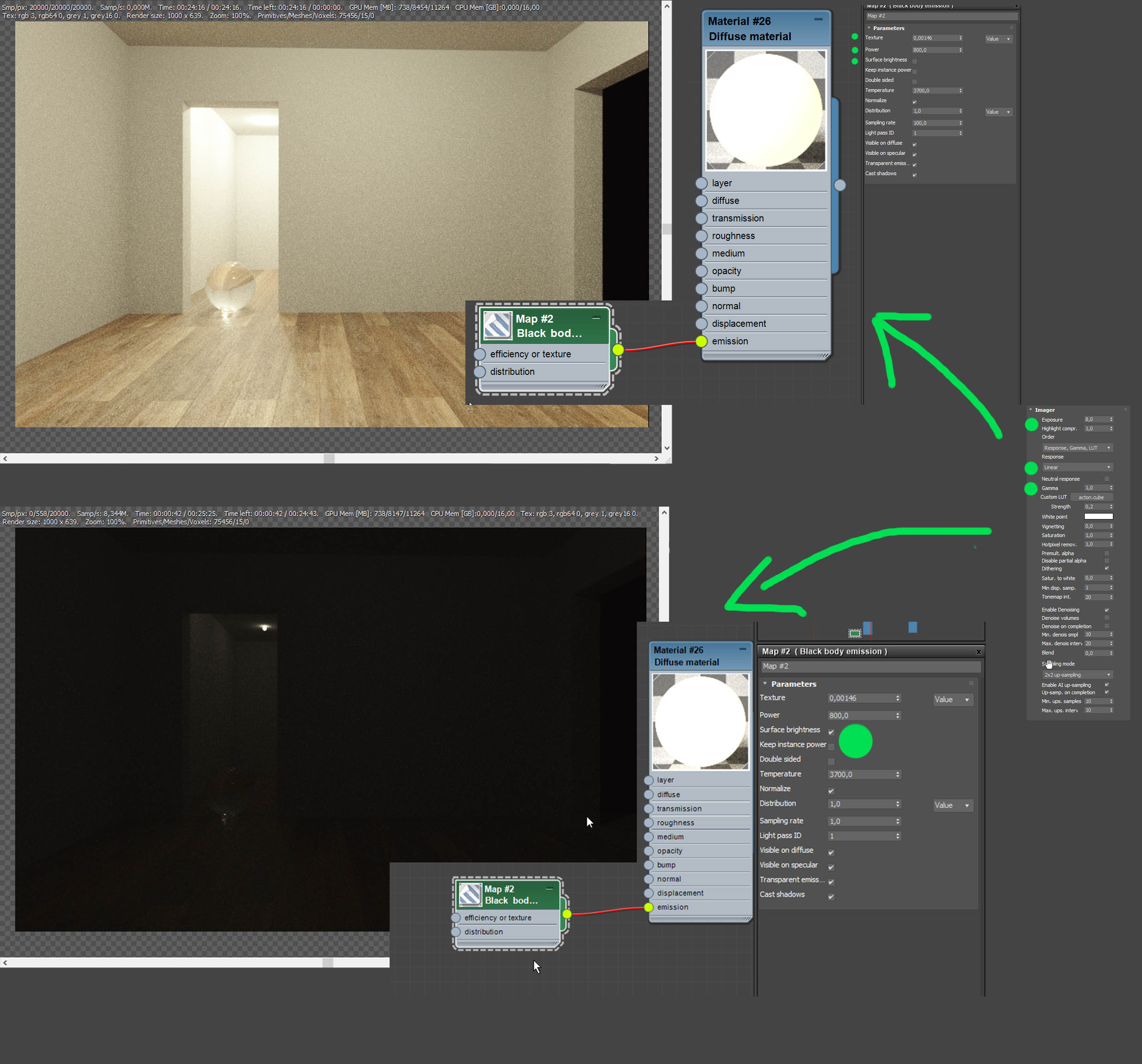Open the Response Linear dropdown
The width and height of the screenshot is (1142, 1064).
(x=1077, y=467)
